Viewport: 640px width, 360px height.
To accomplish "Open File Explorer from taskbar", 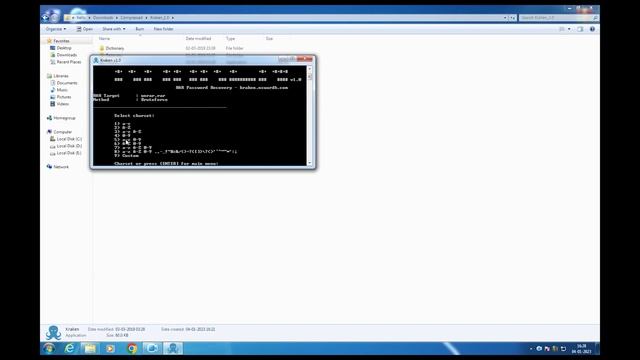I will (x=90, y=349).
